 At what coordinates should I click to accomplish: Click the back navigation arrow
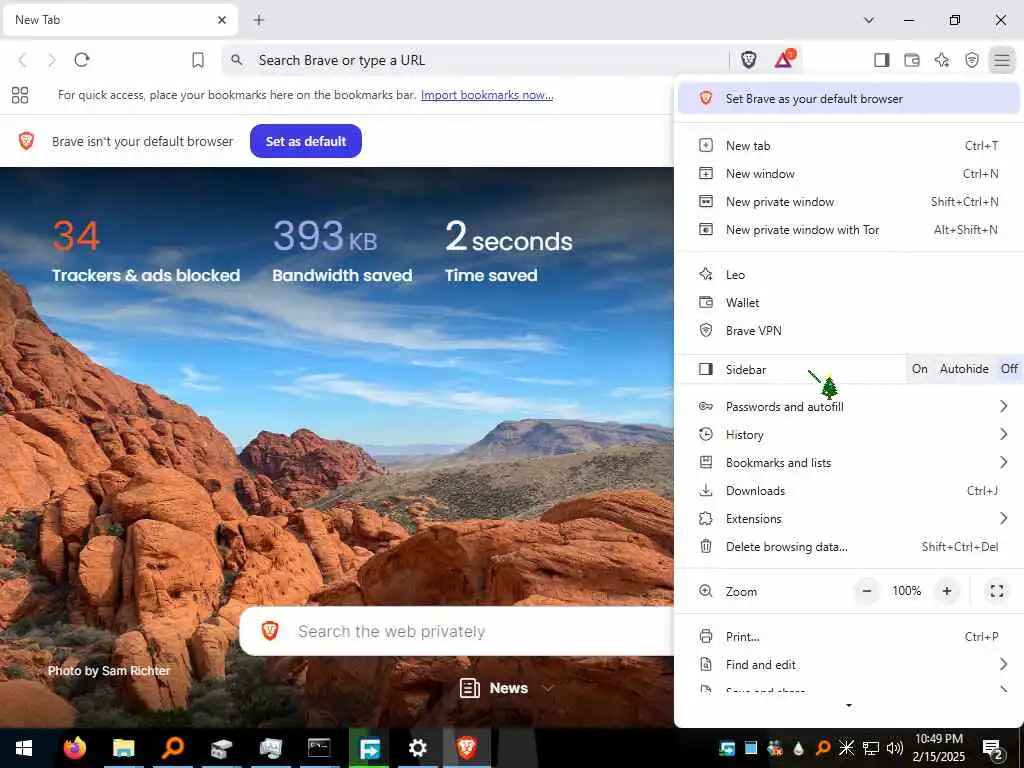click(x=23, y=60)
